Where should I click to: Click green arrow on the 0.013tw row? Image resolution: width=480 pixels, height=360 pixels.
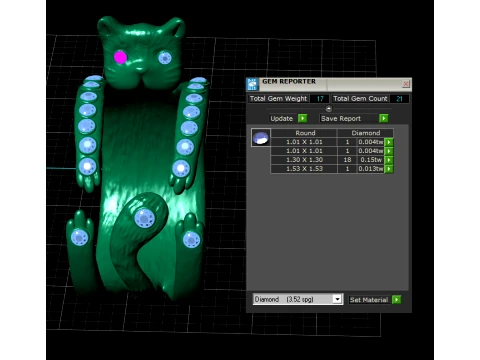[388, 169]
